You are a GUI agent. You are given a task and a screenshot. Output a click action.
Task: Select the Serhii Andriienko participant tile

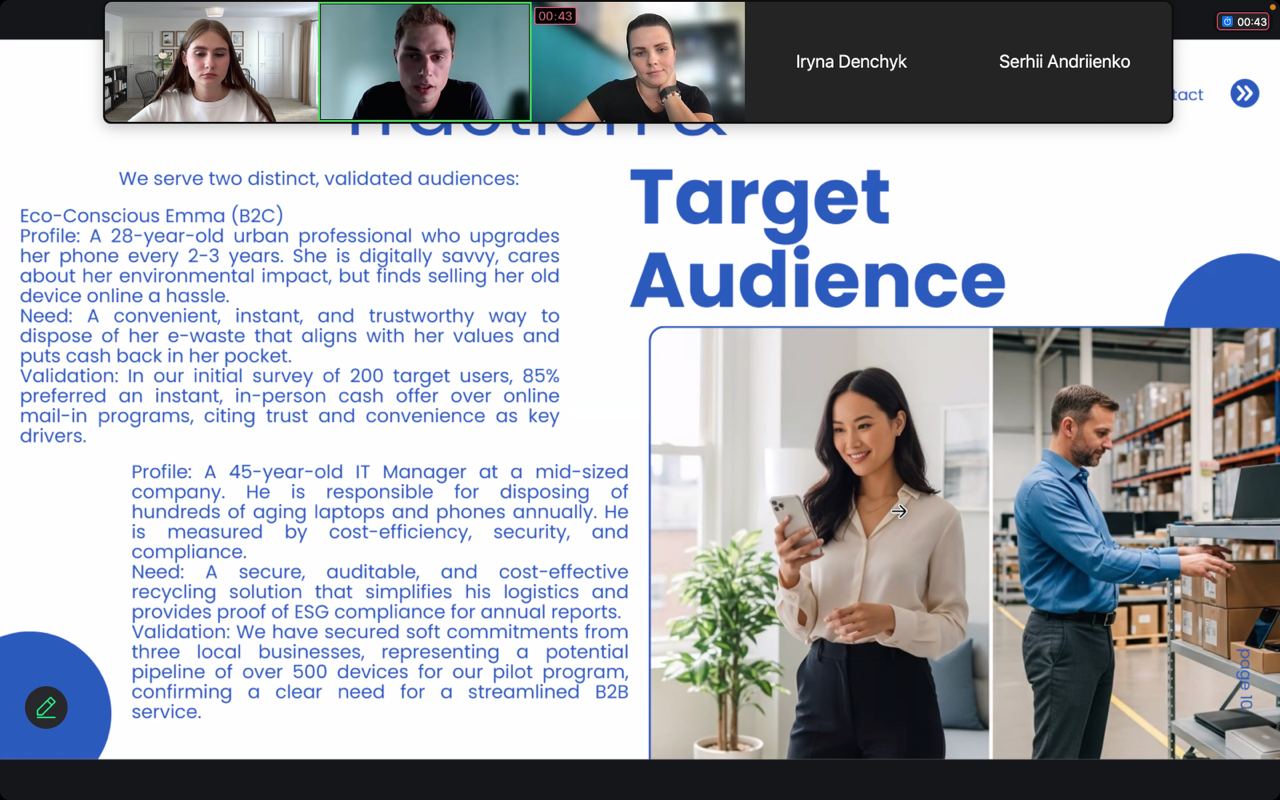pyautogui.click(x=1064, y=62)
